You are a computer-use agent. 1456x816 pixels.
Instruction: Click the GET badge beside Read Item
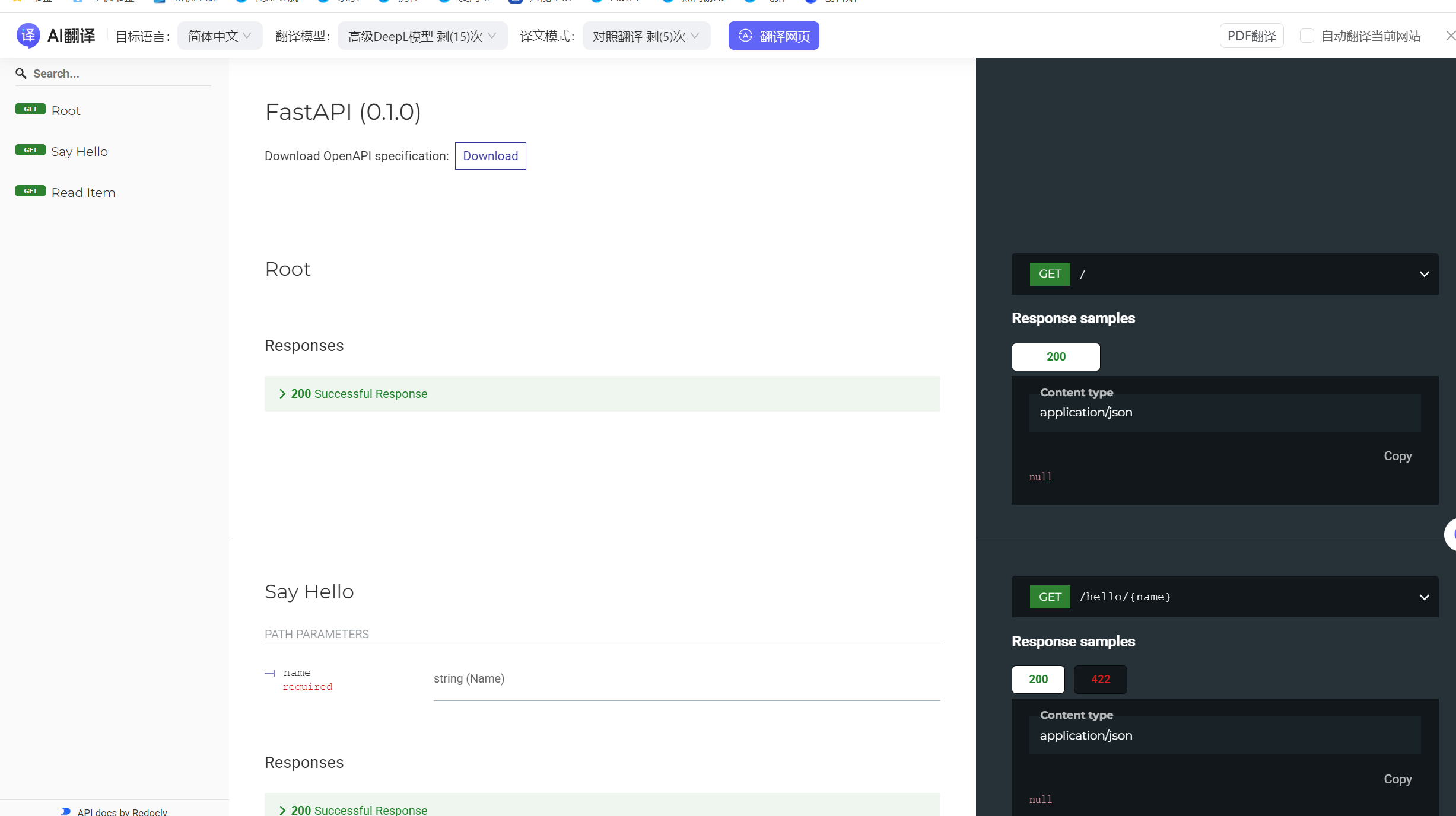coord(30,190)
